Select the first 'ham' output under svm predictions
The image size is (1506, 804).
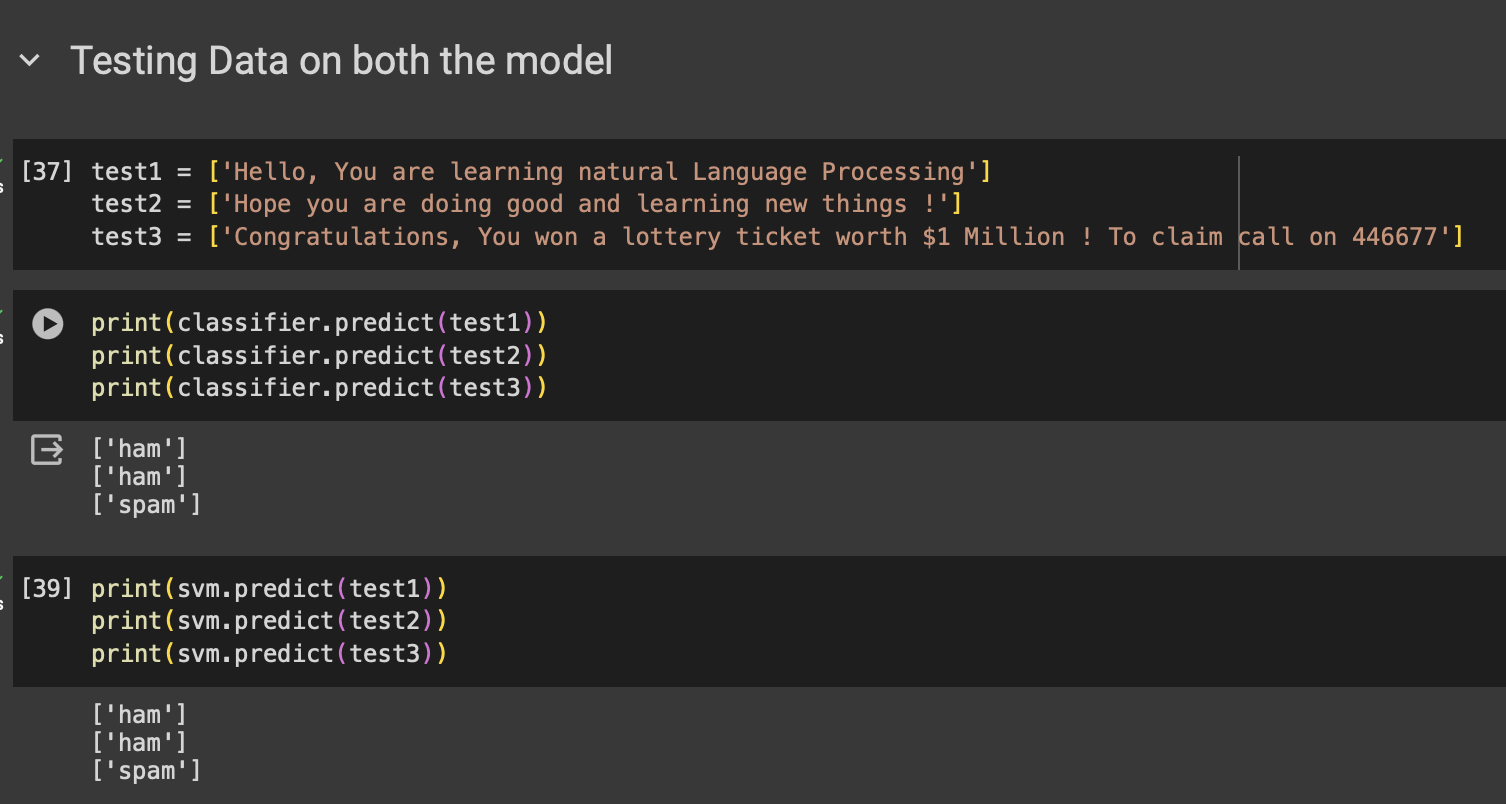141,714
